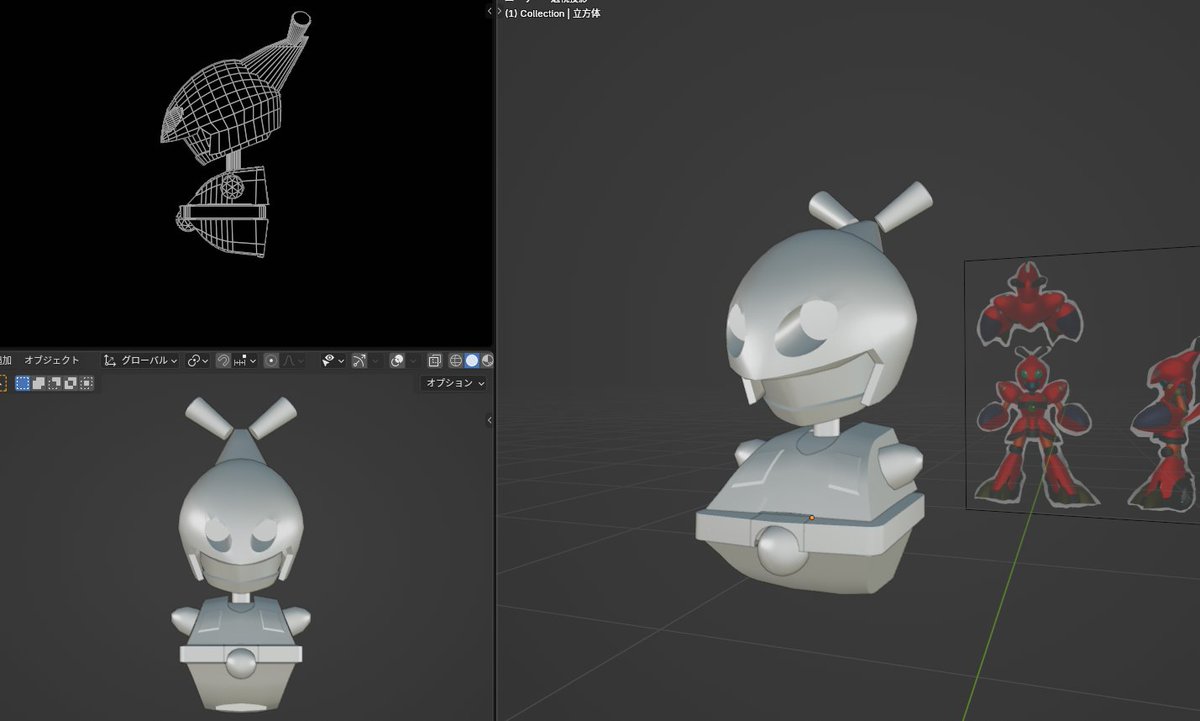Screen dimensions: 1200x721
Task: Select the intersect-selection mode icon
Action: 86,383
